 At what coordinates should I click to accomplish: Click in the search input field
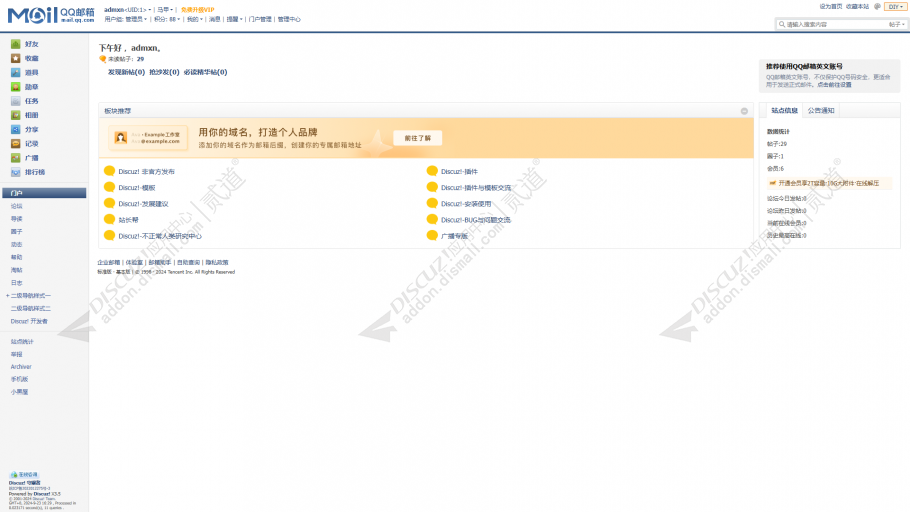tap(836, 24)
